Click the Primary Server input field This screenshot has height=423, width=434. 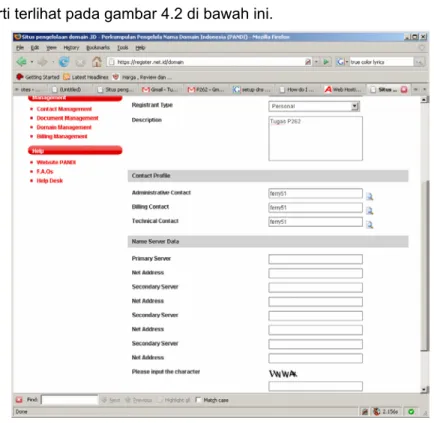315,259
